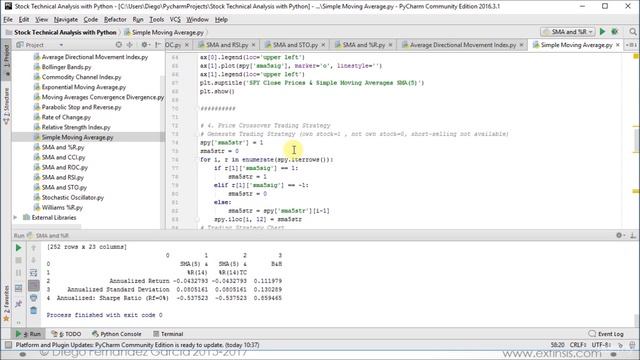Pin the Run tab

click(18, 304)
